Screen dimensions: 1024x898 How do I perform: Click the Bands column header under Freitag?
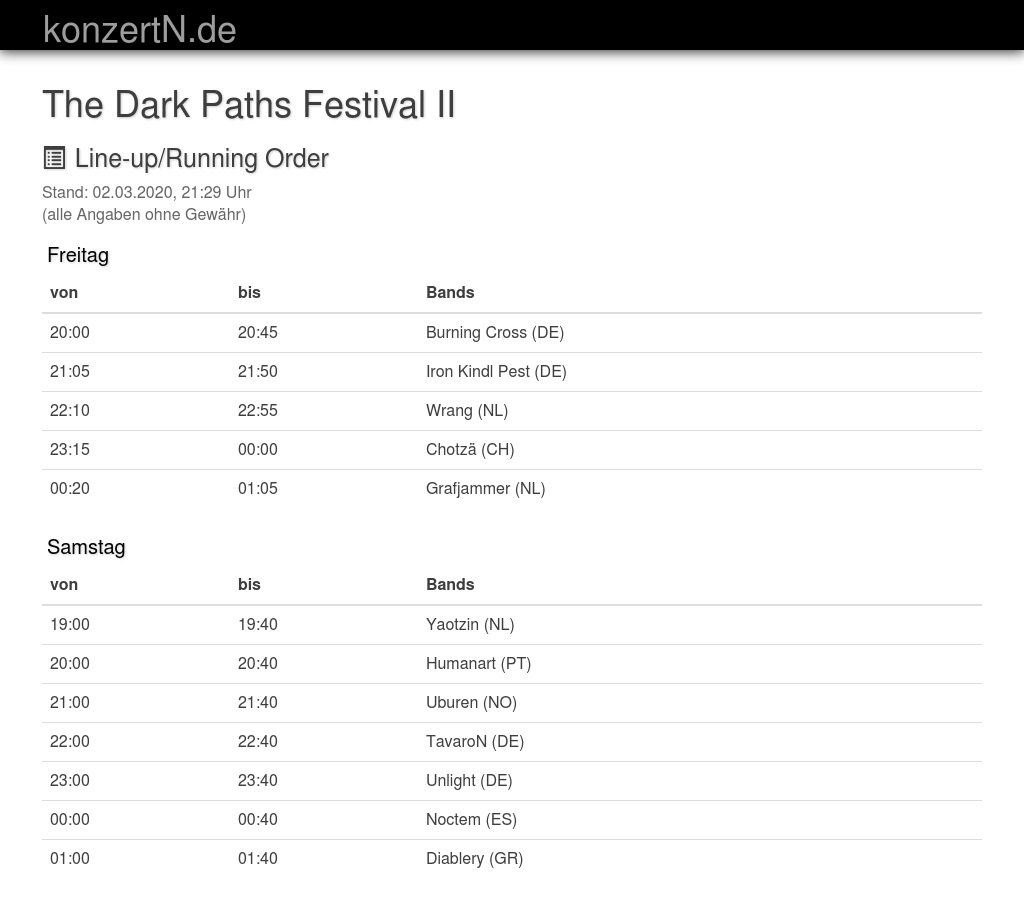pyautogui.click(x=450, y=293)
